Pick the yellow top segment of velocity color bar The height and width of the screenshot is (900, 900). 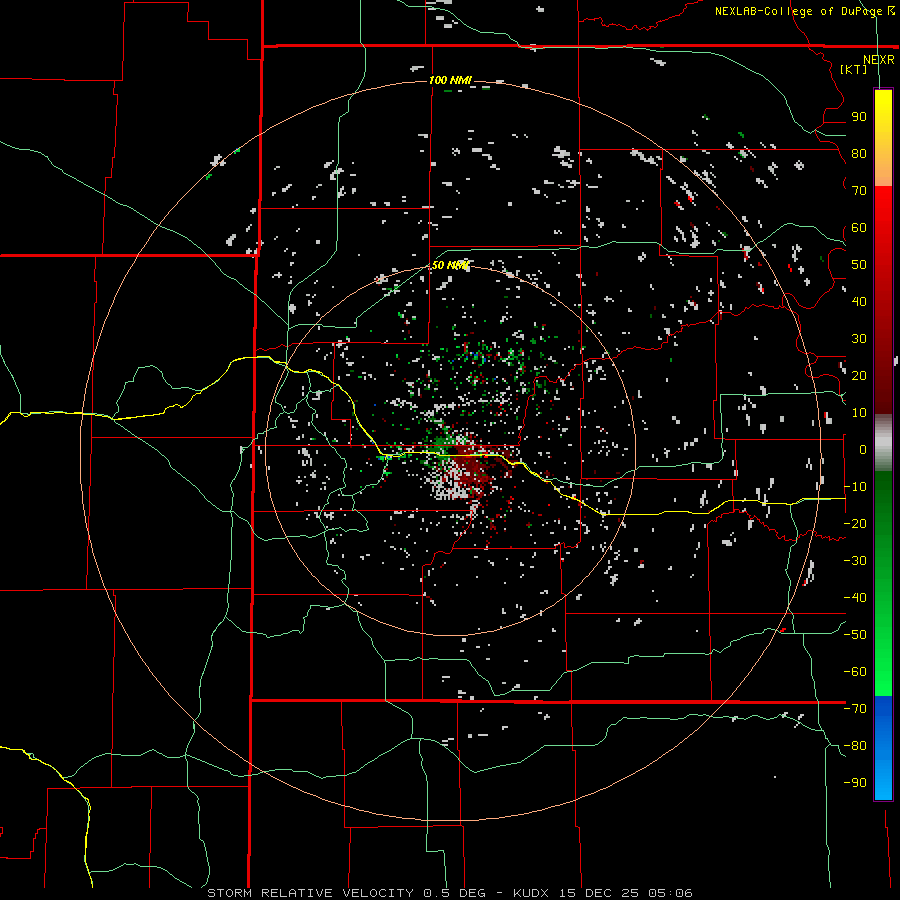click(883, 138)
